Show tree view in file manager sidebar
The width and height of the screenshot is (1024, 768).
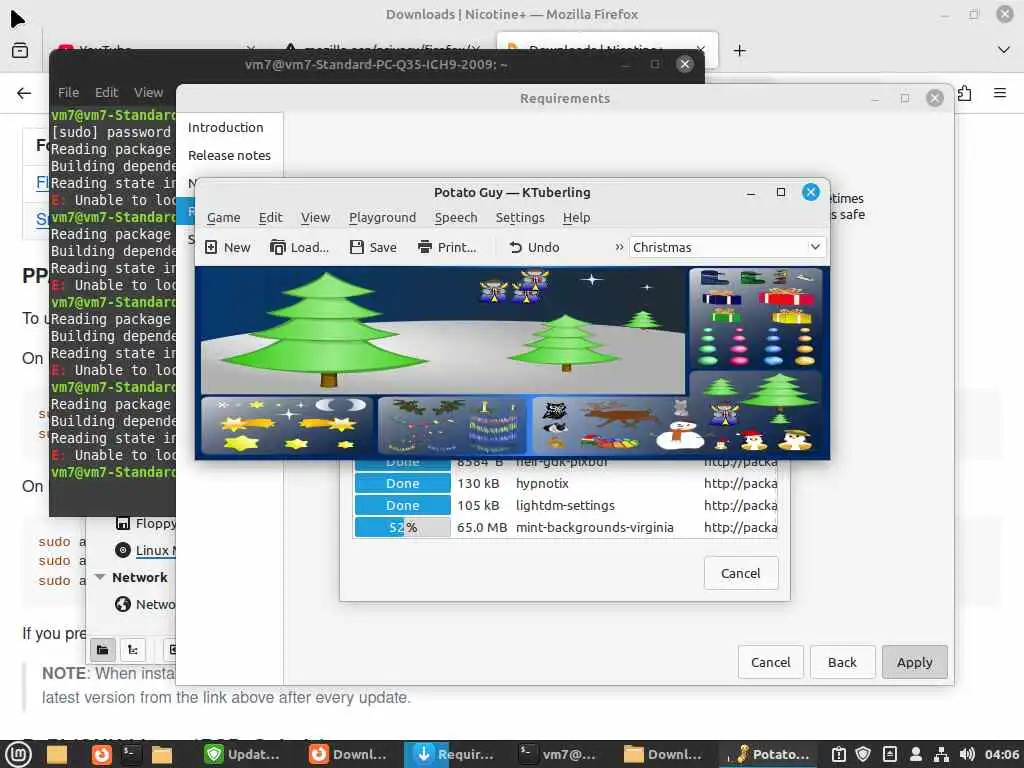[133, 649]
